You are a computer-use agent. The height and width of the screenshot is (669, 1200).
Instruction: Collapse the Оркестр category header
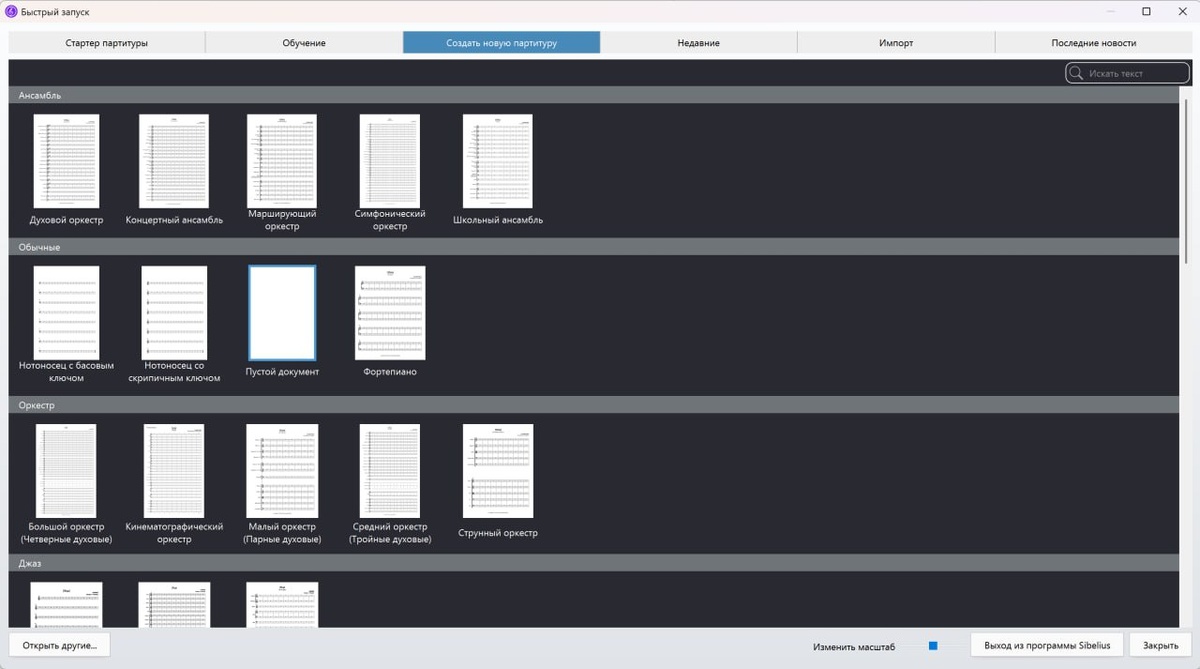point(594,405)
